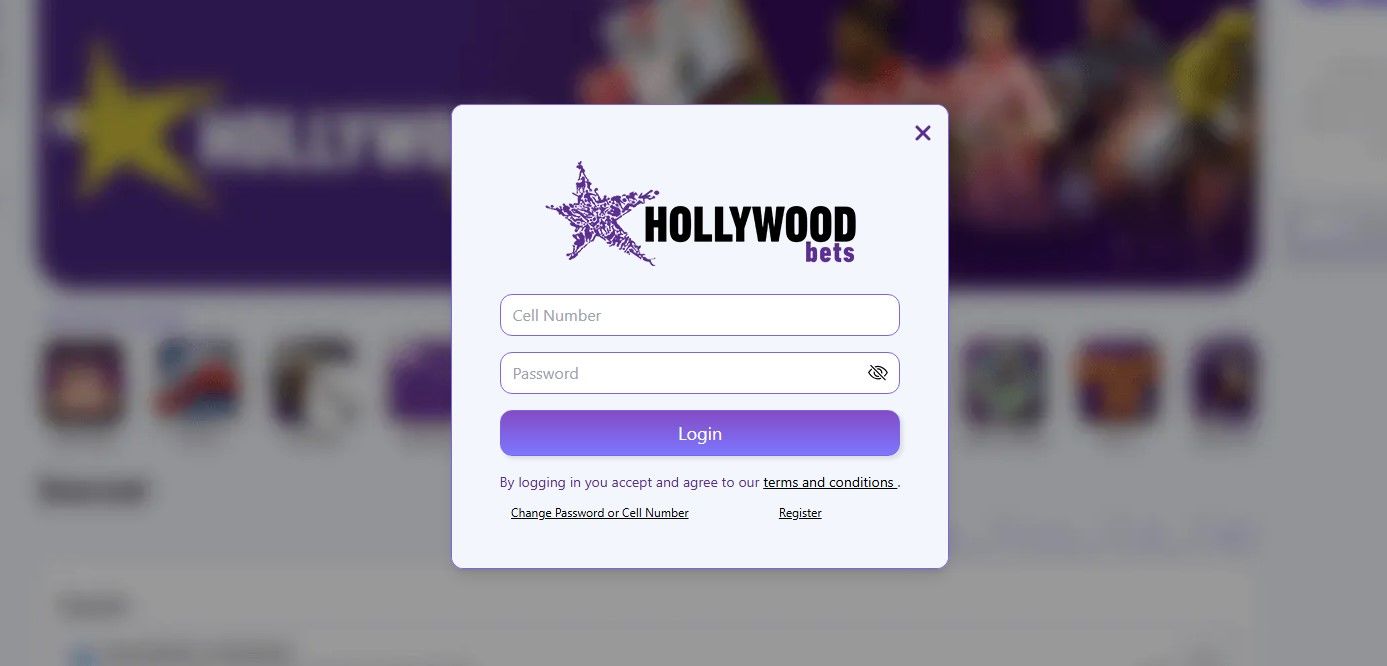Toggle password visibility eye icon
This screenshot has width=1387, height=666.
click(x=877, y=373)
